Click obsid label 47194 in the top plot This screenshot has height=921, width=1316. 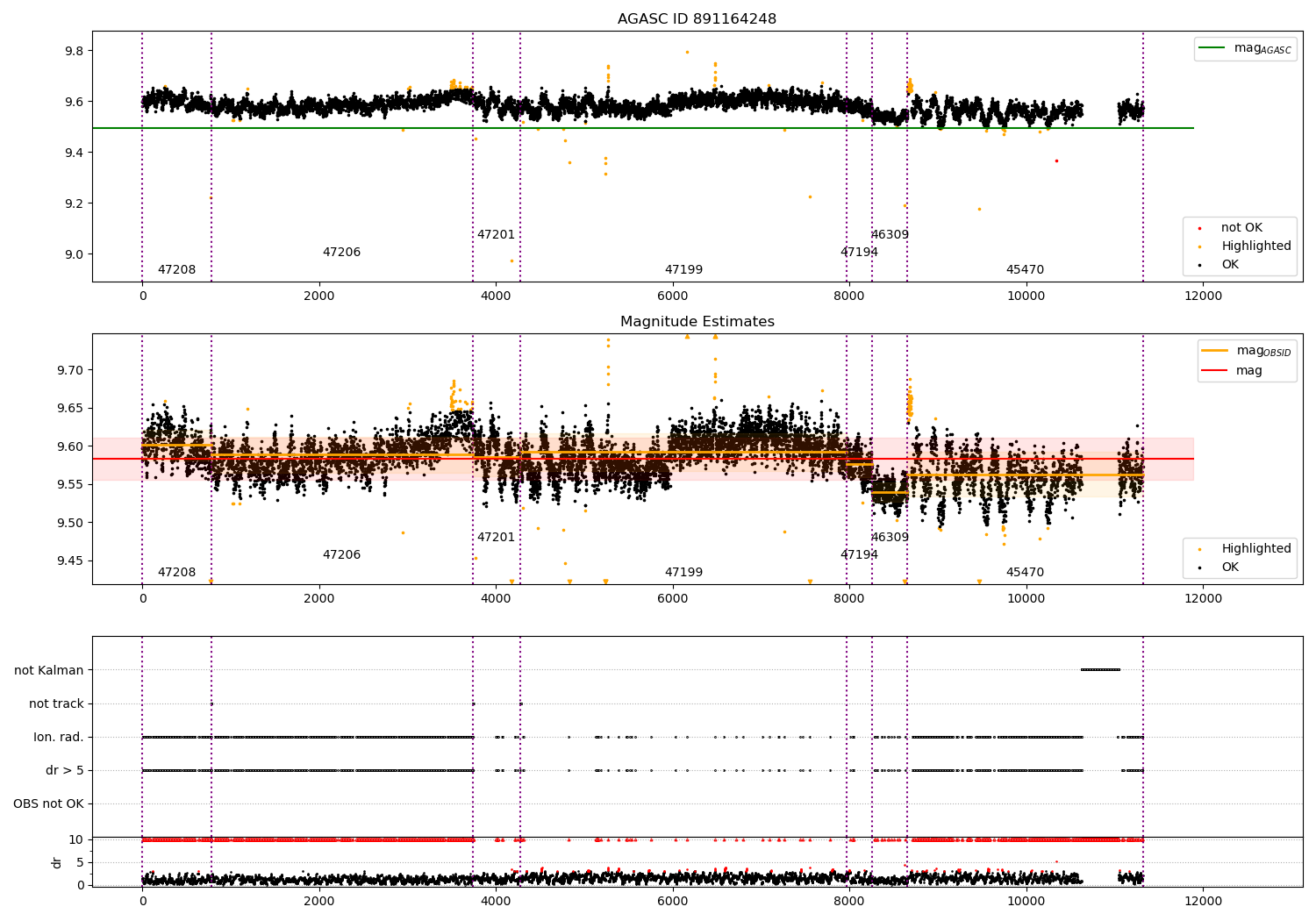point(859,253)
